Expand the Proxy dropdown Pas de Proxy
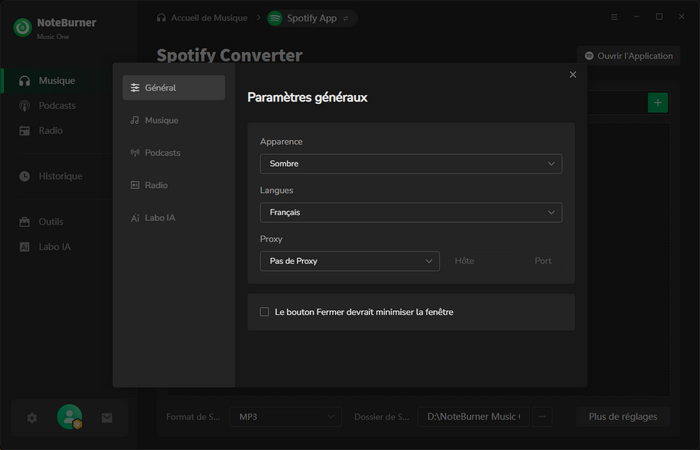This screenshot has height=450, width=700. coord(349,261)
